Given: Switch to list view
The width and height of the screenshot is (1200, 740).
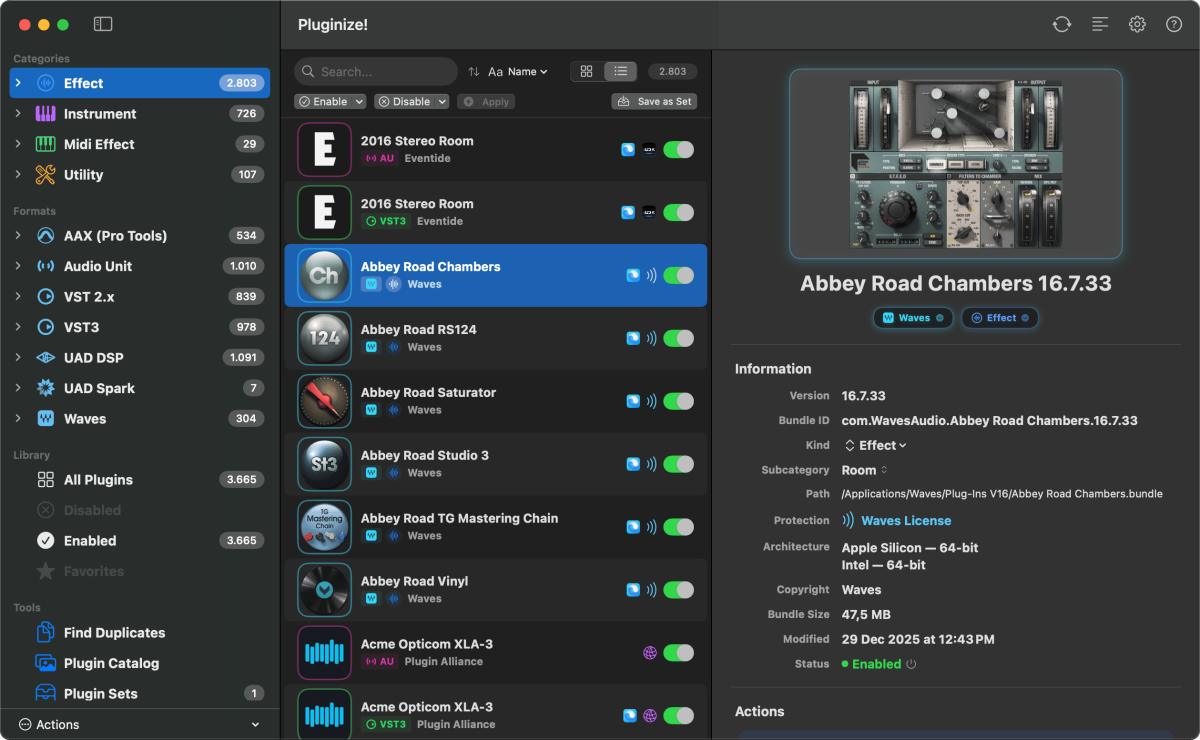Looking at the screenshot, I should (620, 71).
